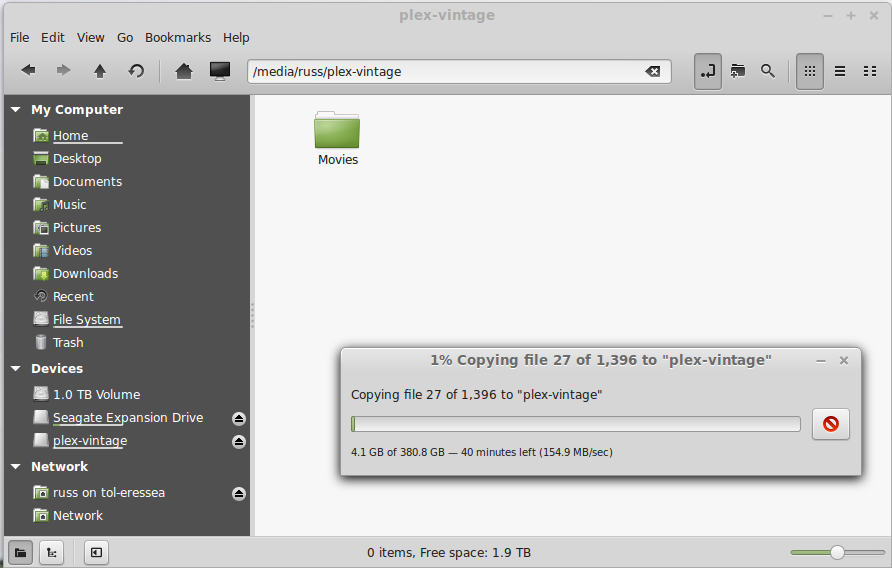Open the File menu

(19, 38)
